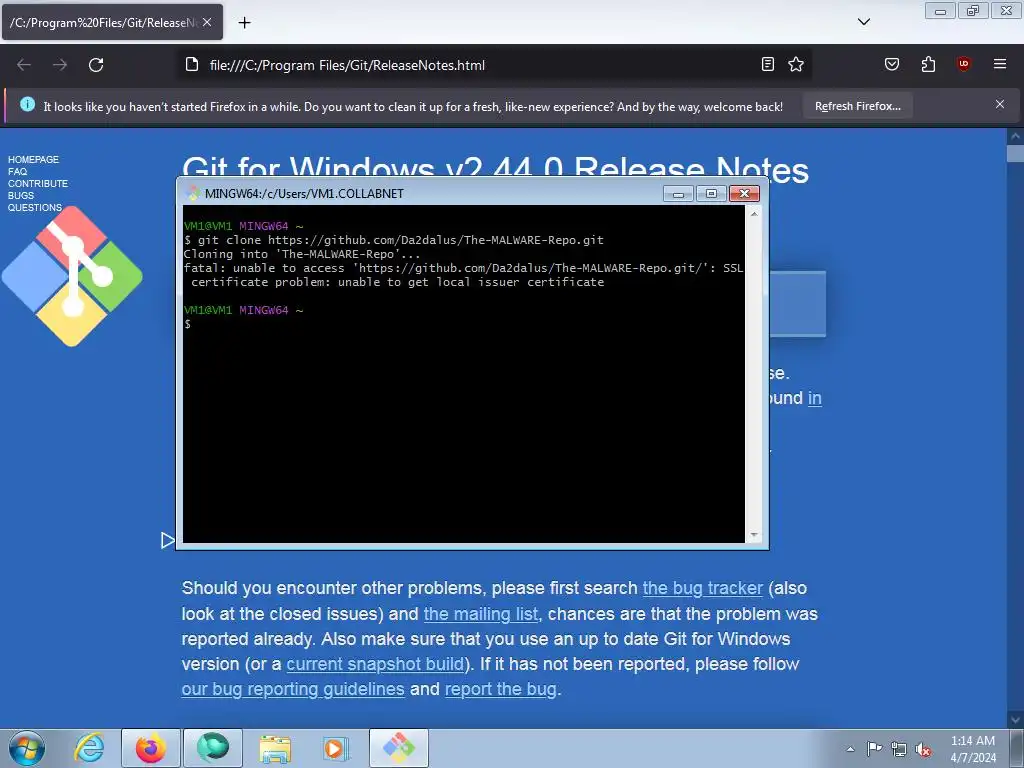Reload the current page
1024x768 pixels.
pyautogui.click(x=96, y=65)
